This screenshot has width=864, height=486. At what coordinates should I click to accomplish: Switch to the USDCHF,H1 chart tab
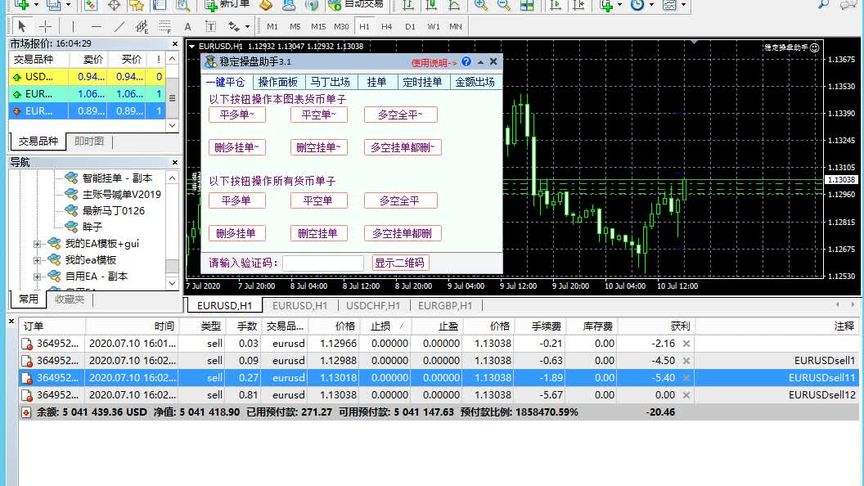click(373, 305)
